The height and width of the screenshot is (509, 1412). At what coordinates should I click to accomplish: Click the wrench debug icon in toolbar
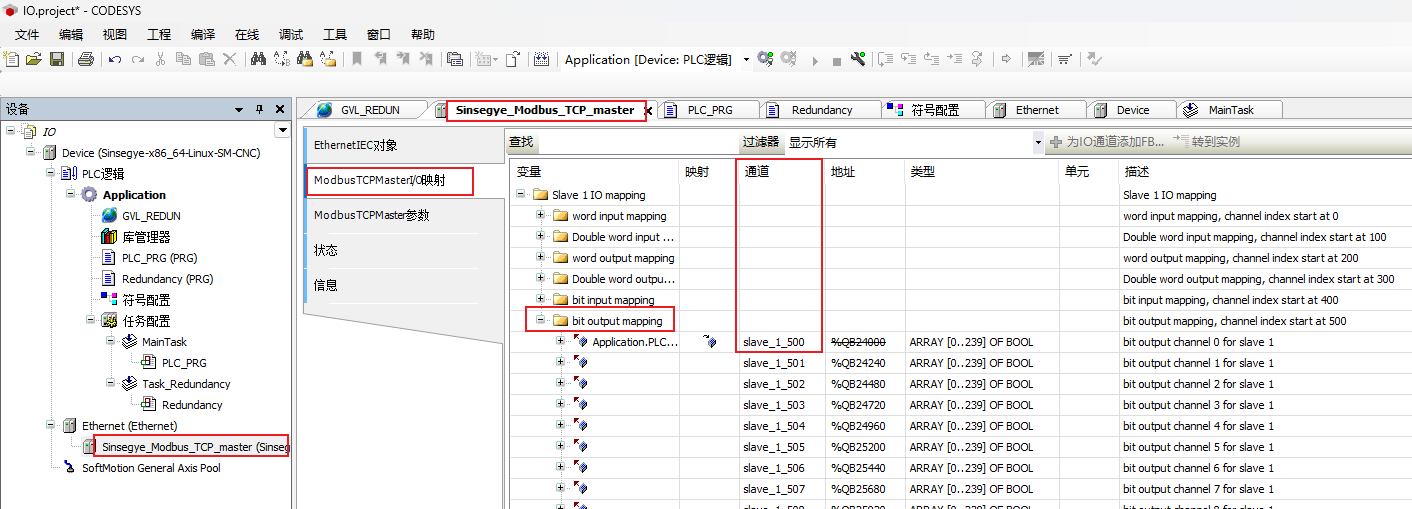point(858,60)
